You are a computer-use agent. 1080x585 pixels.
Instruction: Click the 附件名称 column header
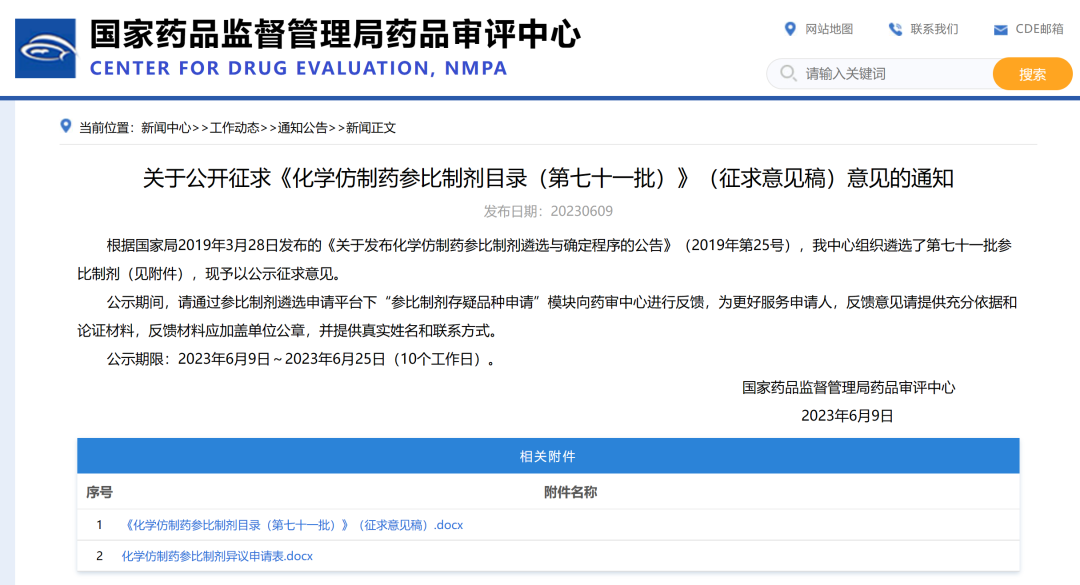pyautogui.click(x=570, y=492)
